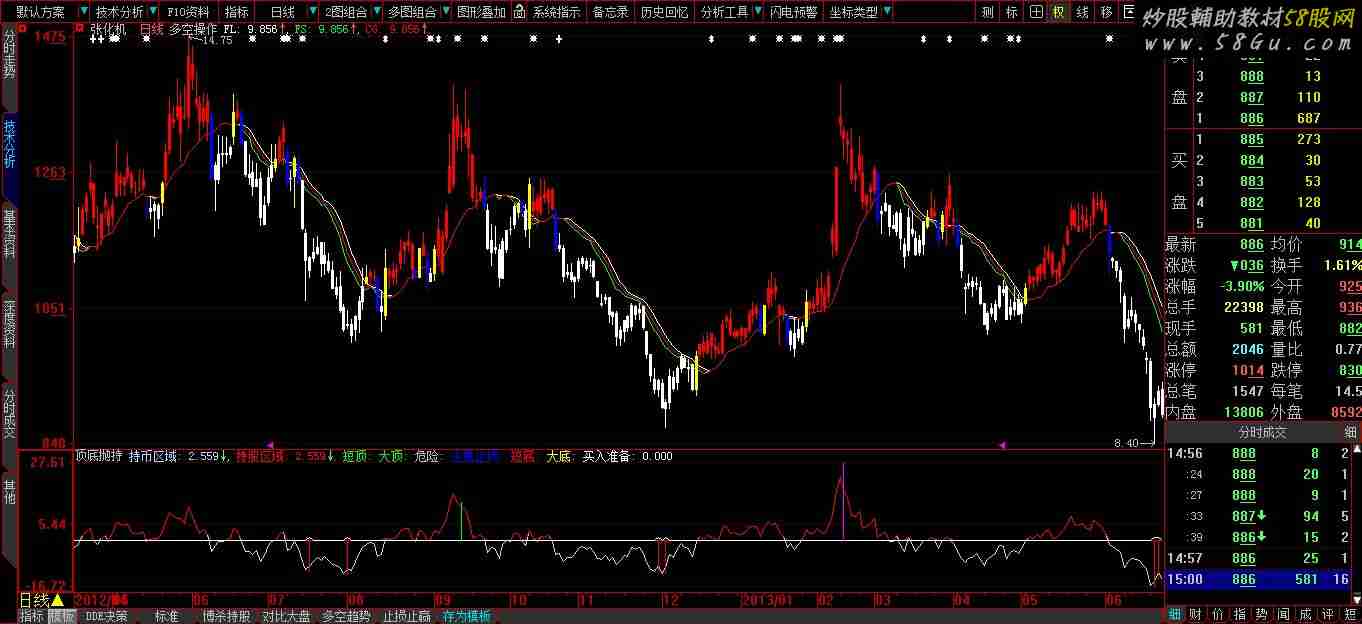Click the 线 line drawing icon

[1082, 12]
